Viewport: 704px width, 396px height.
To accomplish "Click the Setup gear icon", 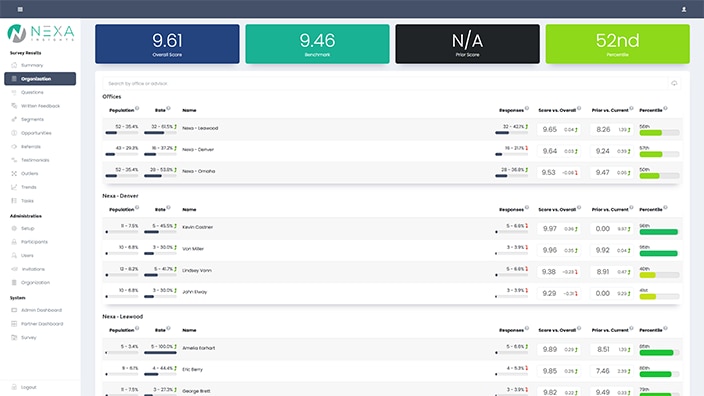I will point(14,228).
